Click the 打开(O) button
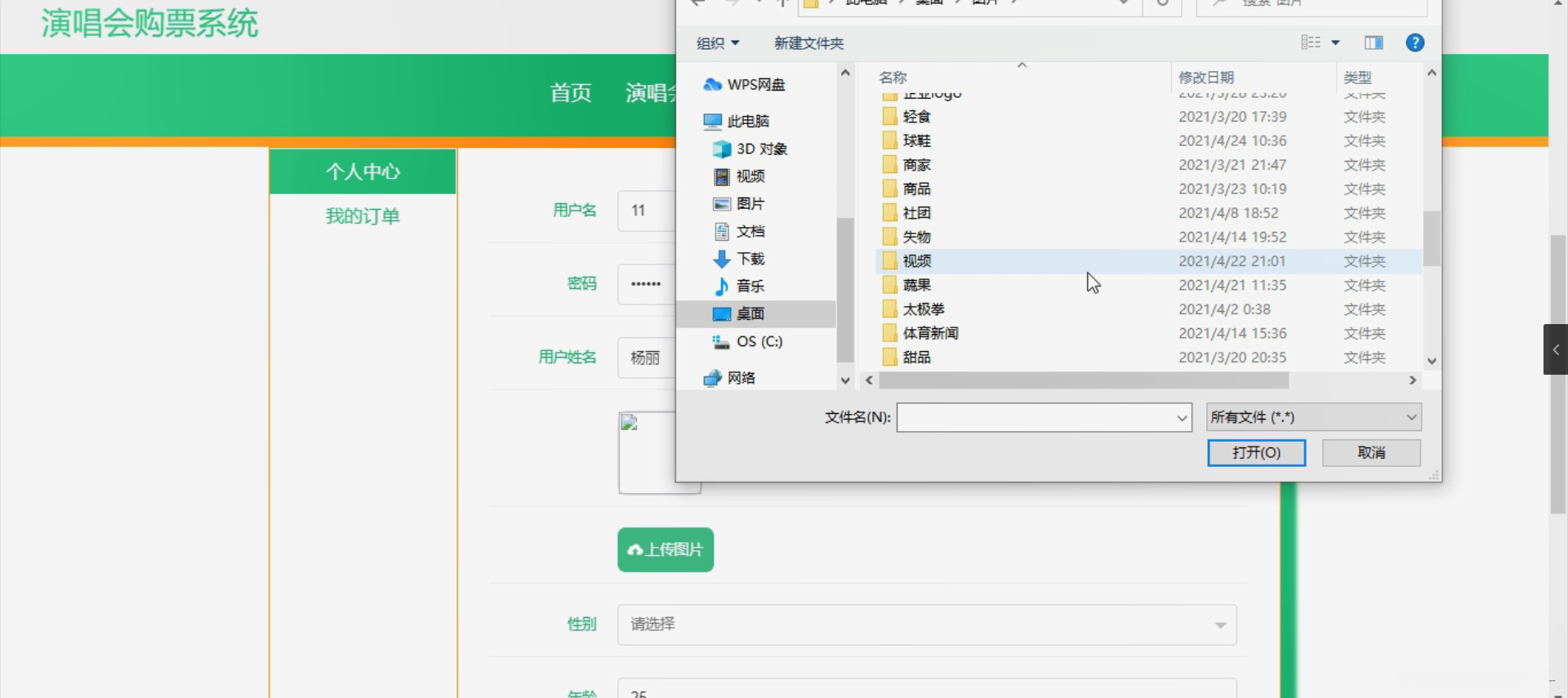Image resolution: width=1568 pixels, height=698 pixels. (x=1256, y=452)
